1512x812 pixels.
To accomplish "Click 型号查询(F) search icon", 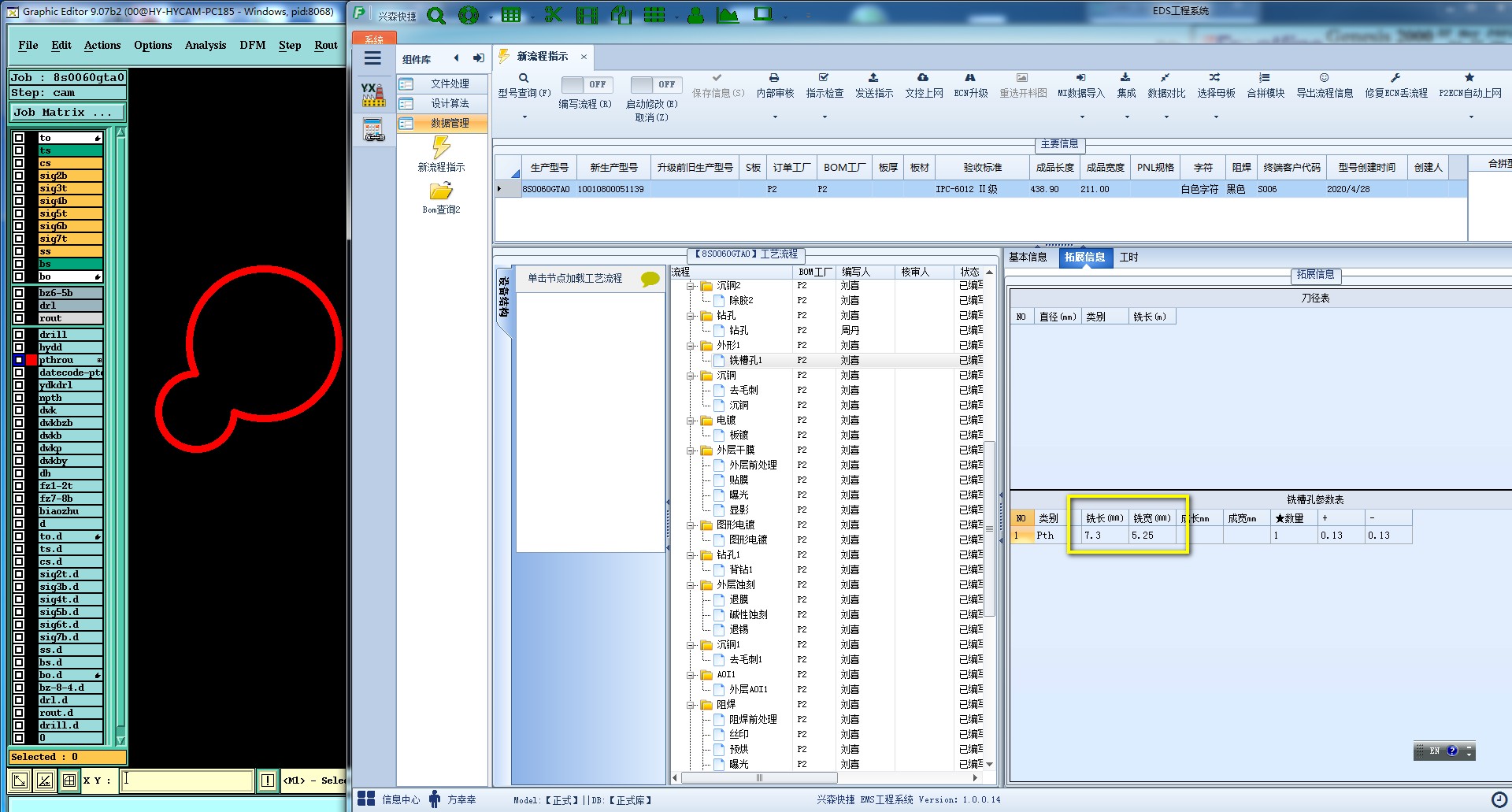I will [x=524, y=78].
